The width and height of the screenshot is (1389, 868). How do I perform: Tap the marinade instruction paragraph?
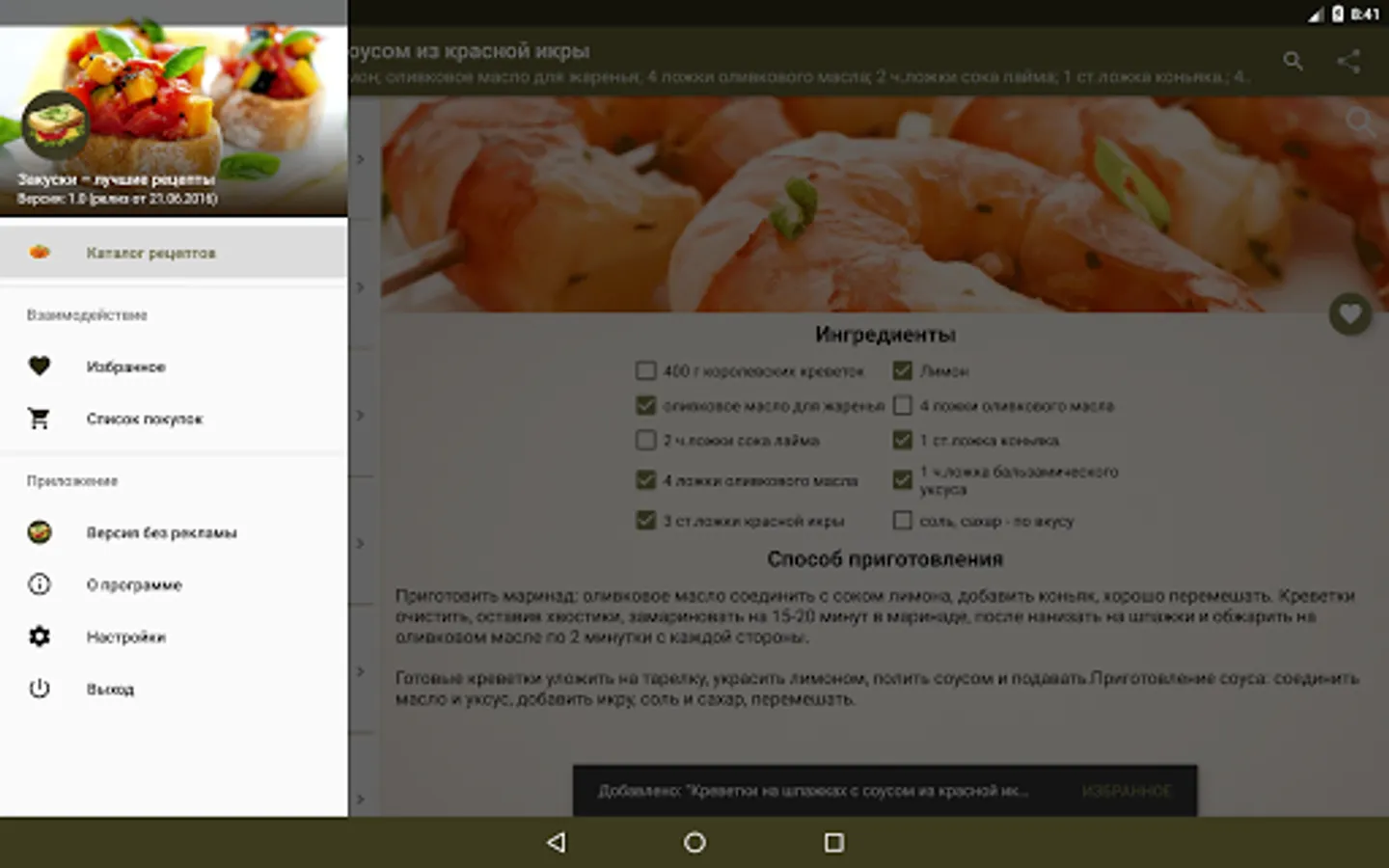pos(875,616)
